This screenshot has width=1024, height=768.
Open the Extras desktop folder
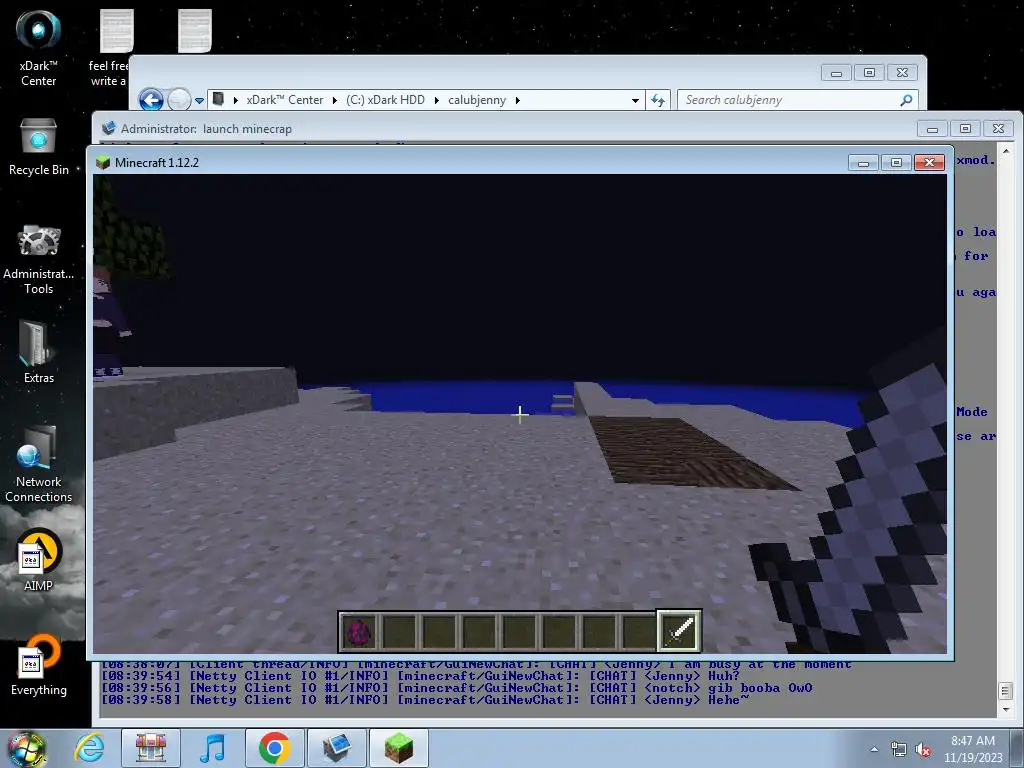point(39,351)
